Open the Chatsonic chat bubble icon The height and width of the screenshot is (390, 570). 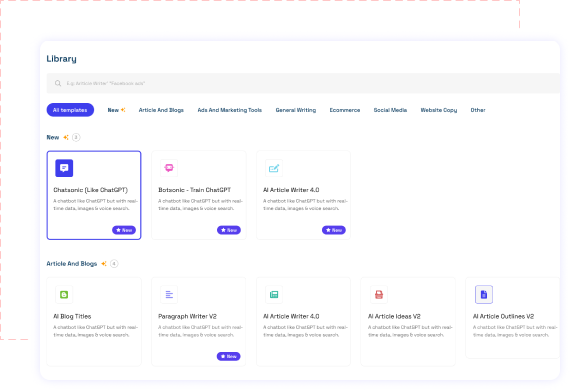click(64, 168)
